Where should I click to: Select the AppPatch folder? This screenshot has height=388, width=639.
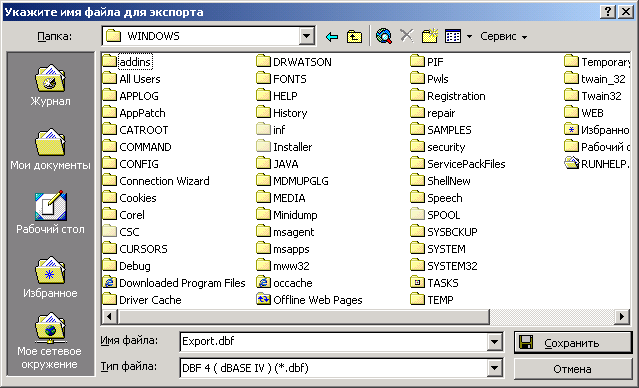coord(134,113)
